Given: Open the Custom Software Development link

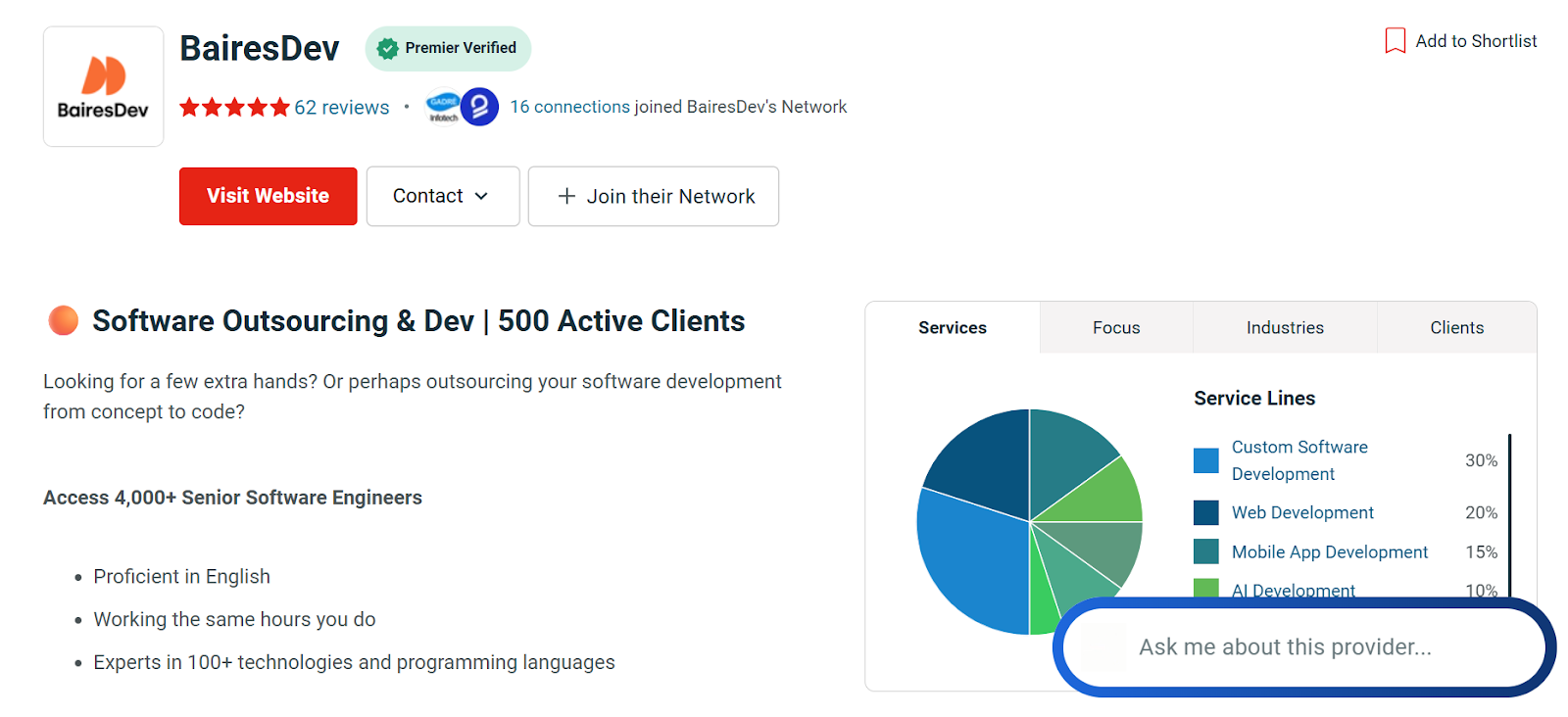Looking at the screenshot, I should [1299, 460].
